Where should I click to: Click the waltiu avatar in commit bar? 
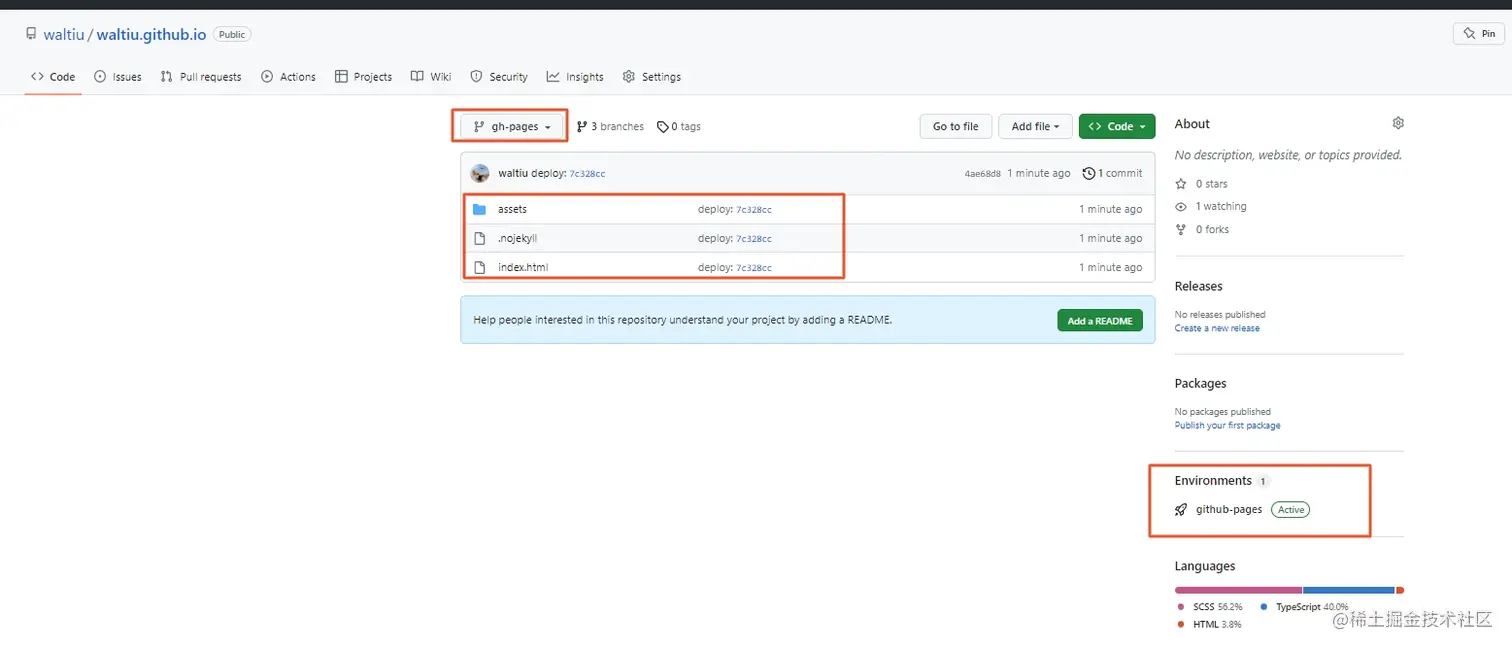pos(480,173)
